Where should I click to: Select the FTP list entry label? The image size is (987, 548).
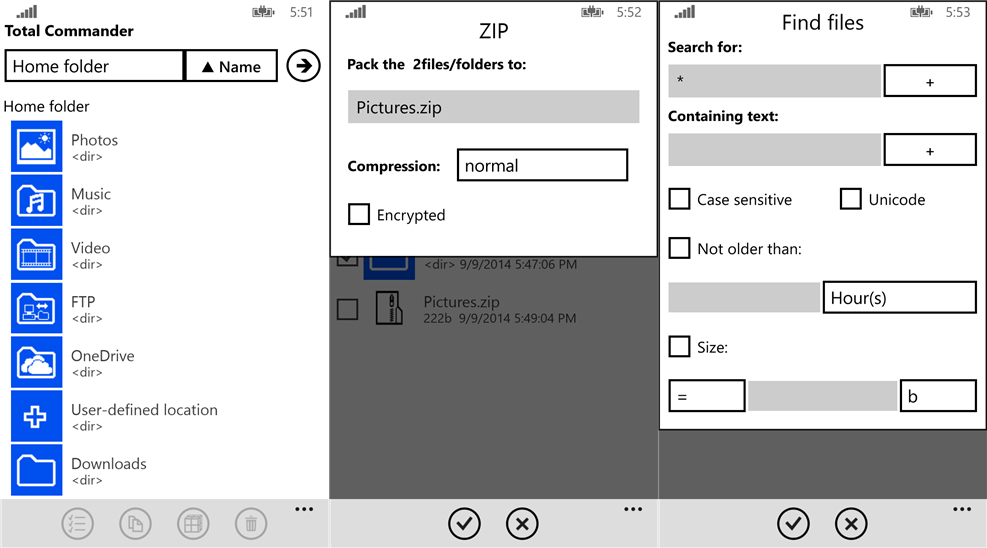point(83,302)
